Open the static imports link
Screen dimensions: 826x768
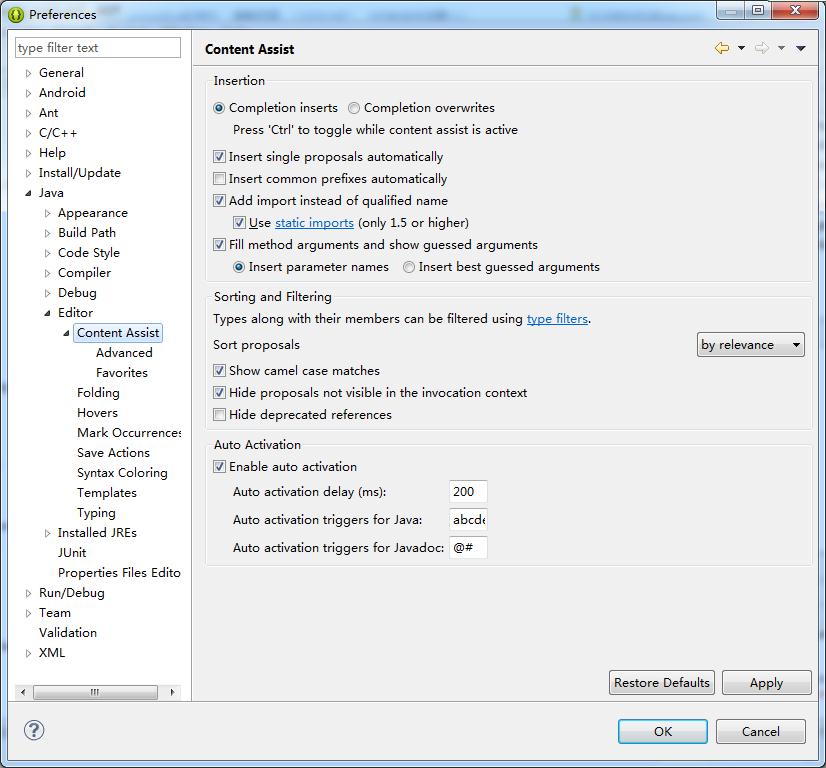pos(314,223)
